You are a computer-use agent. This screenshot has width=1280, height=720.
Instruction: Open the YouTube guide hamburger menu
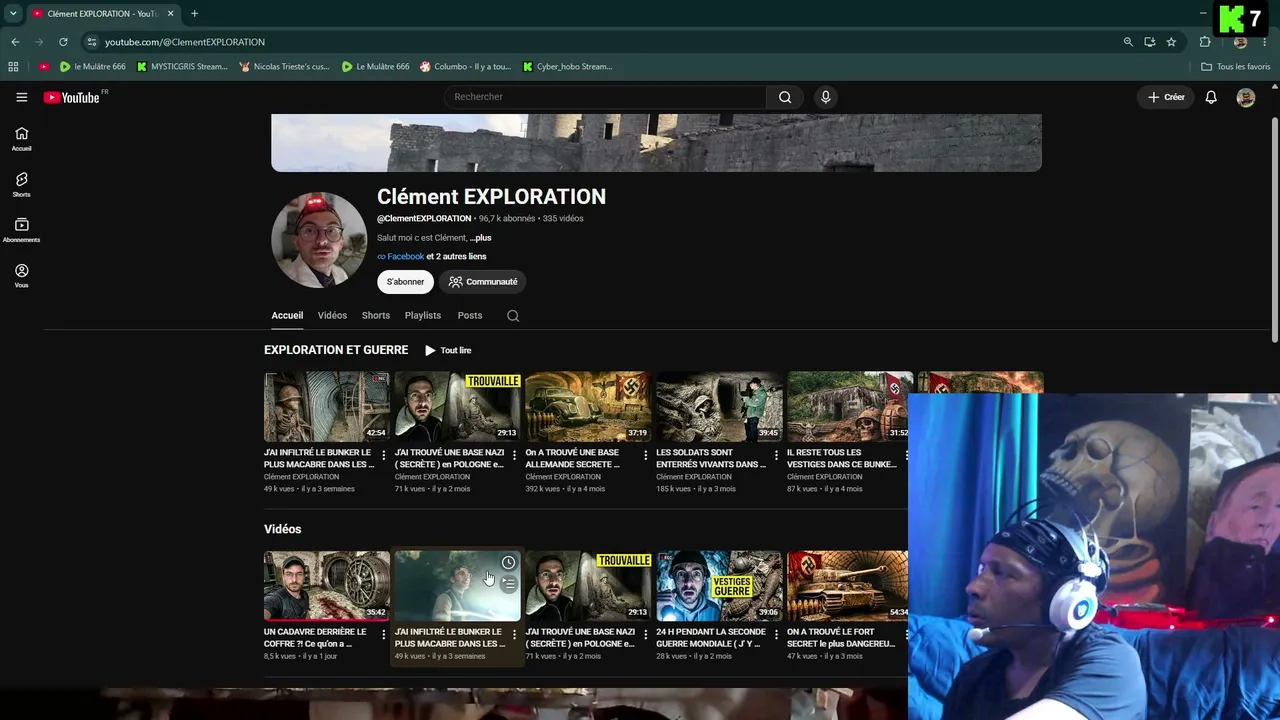(x=21, y=97)
